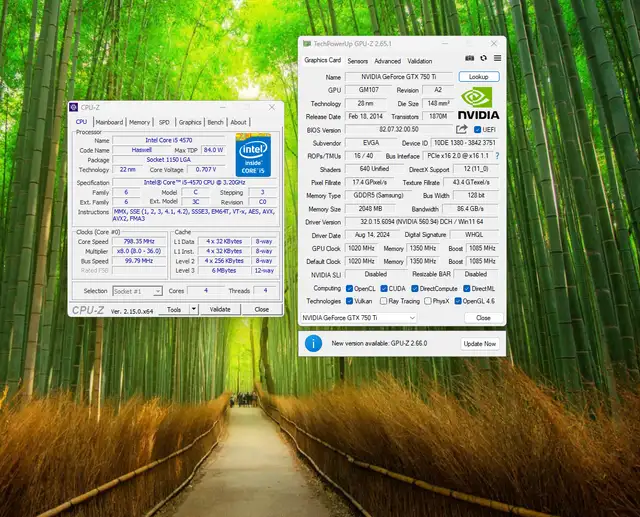Toggle the Vulkan checkbox
640x517 pixels.
point(349,301)
